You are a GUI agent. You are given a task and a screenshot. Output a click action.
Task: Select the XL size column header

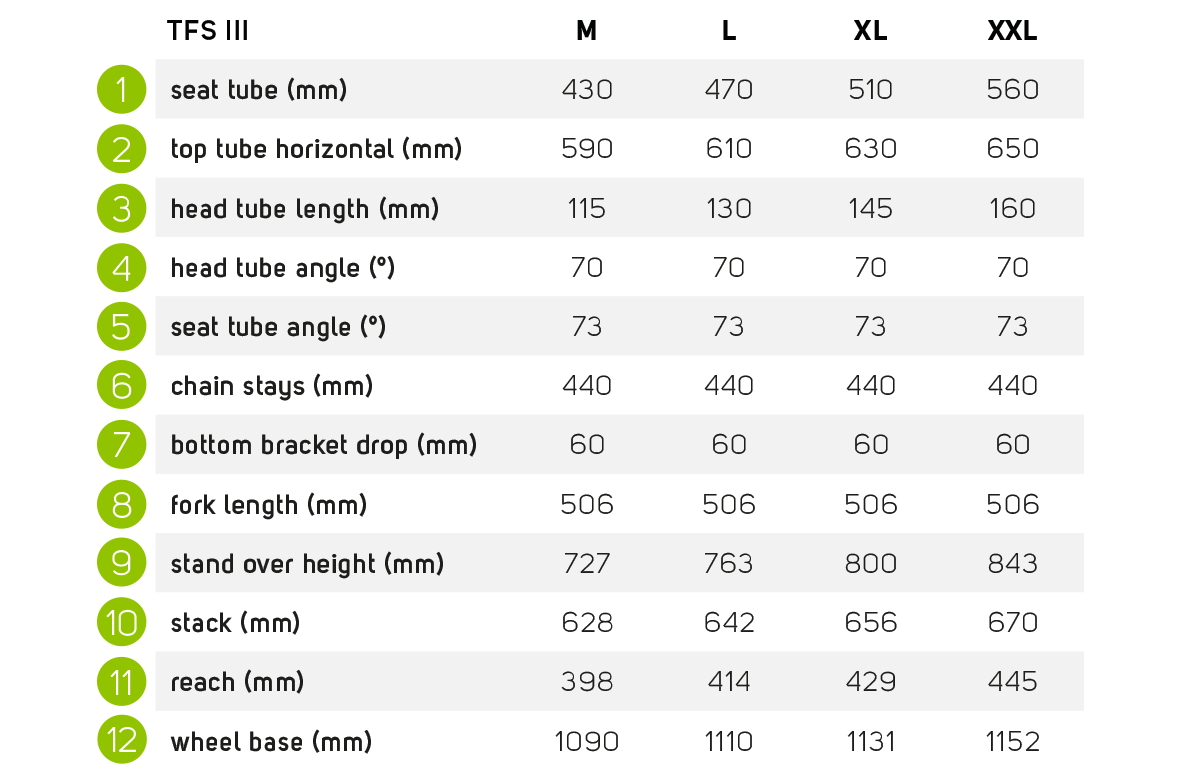point(871,31)
